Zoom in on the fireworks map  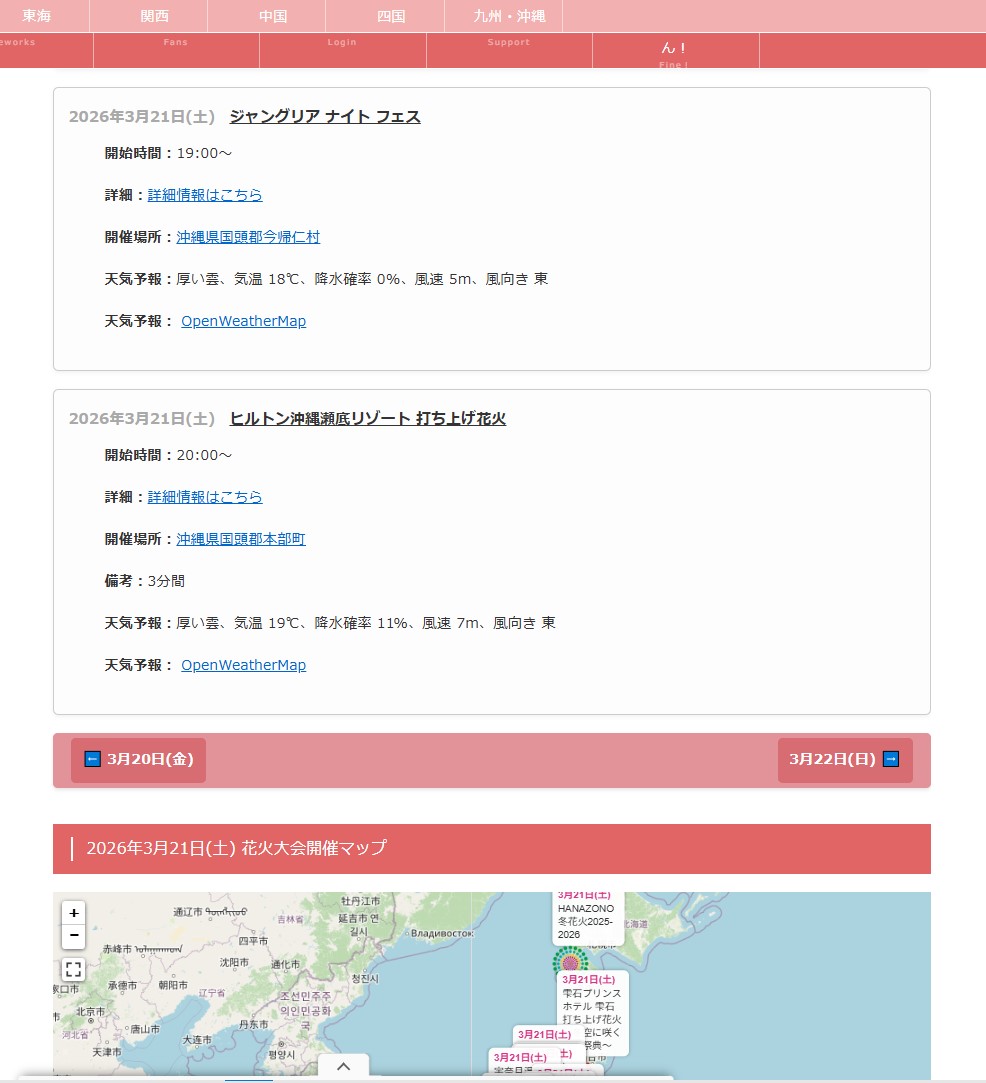tap(73, 913)
